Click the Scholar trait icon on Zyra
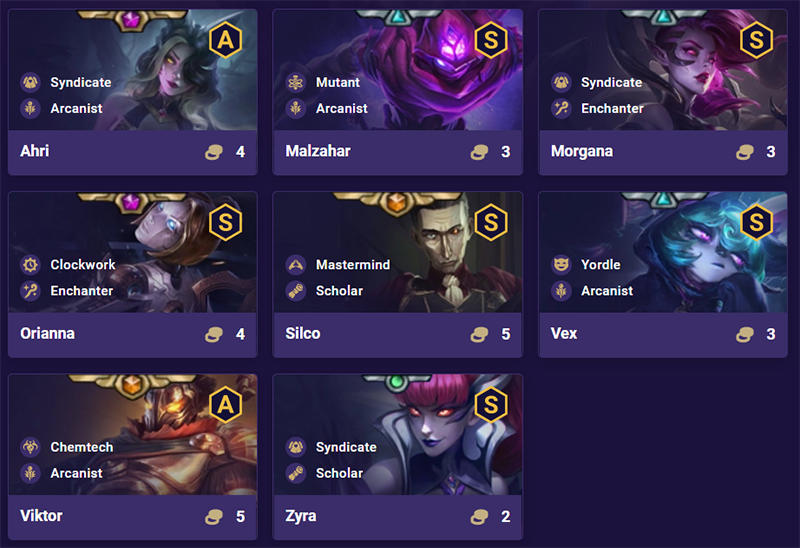This screenshot has height=548, width=800. 296,473
